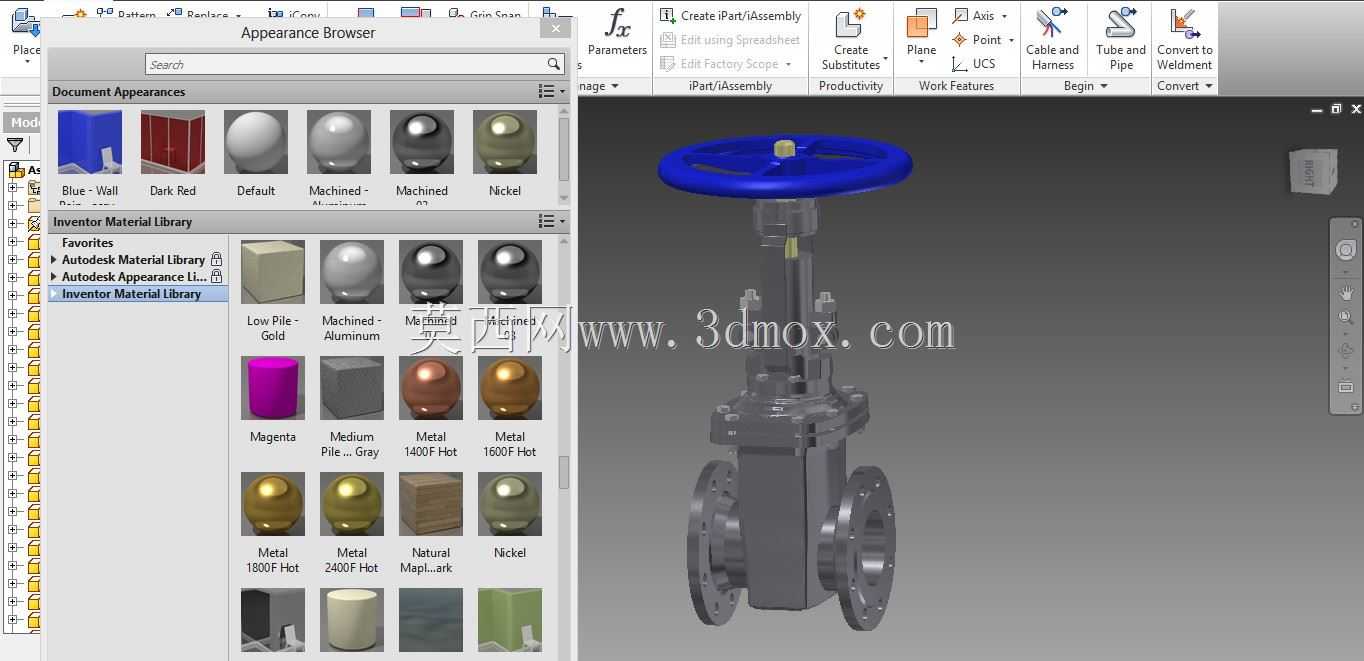Click the UCS tool

[974, 64]
